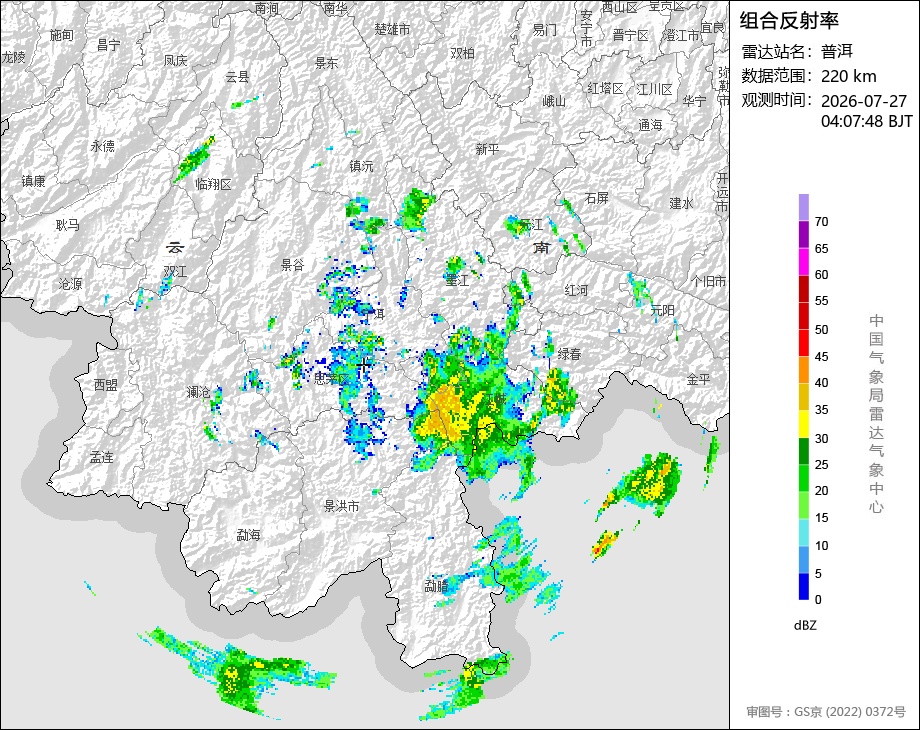Click the 勐海 county label

(248, 535)
